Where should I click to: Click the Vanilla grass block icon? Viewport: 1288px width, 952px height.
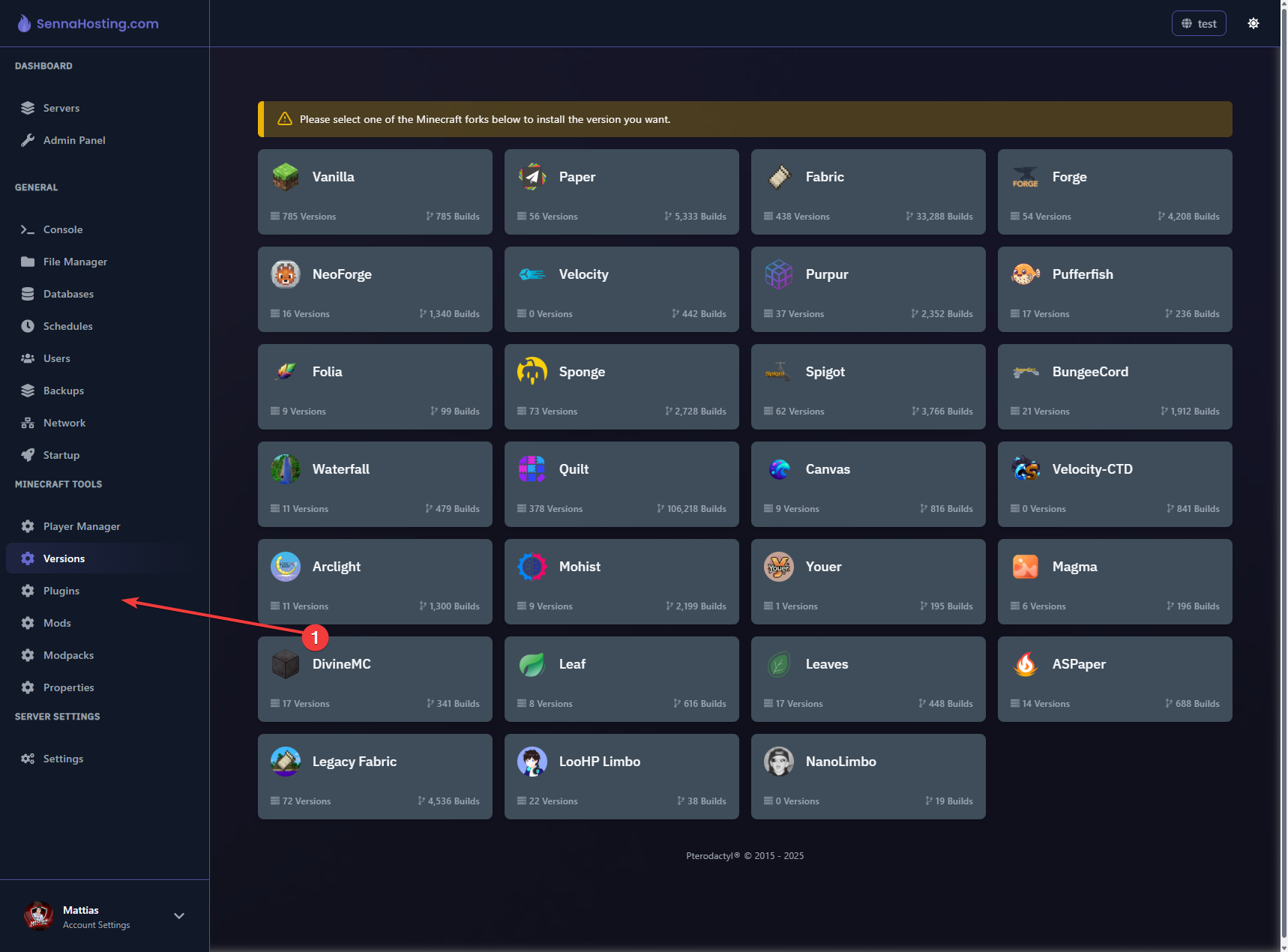click(285, 177)
